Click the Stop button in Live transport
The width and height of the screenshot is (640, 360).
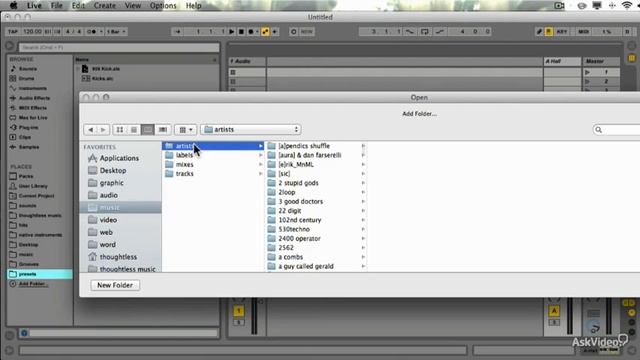(x=241, y=31)
